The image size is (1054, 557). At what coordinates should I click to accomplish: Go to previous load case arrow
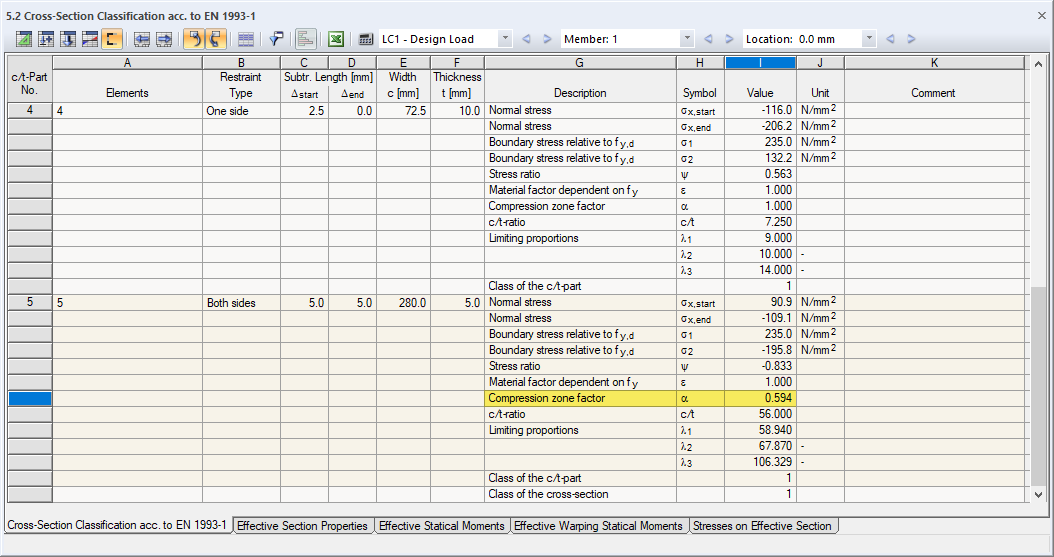(x=526, y=40)
